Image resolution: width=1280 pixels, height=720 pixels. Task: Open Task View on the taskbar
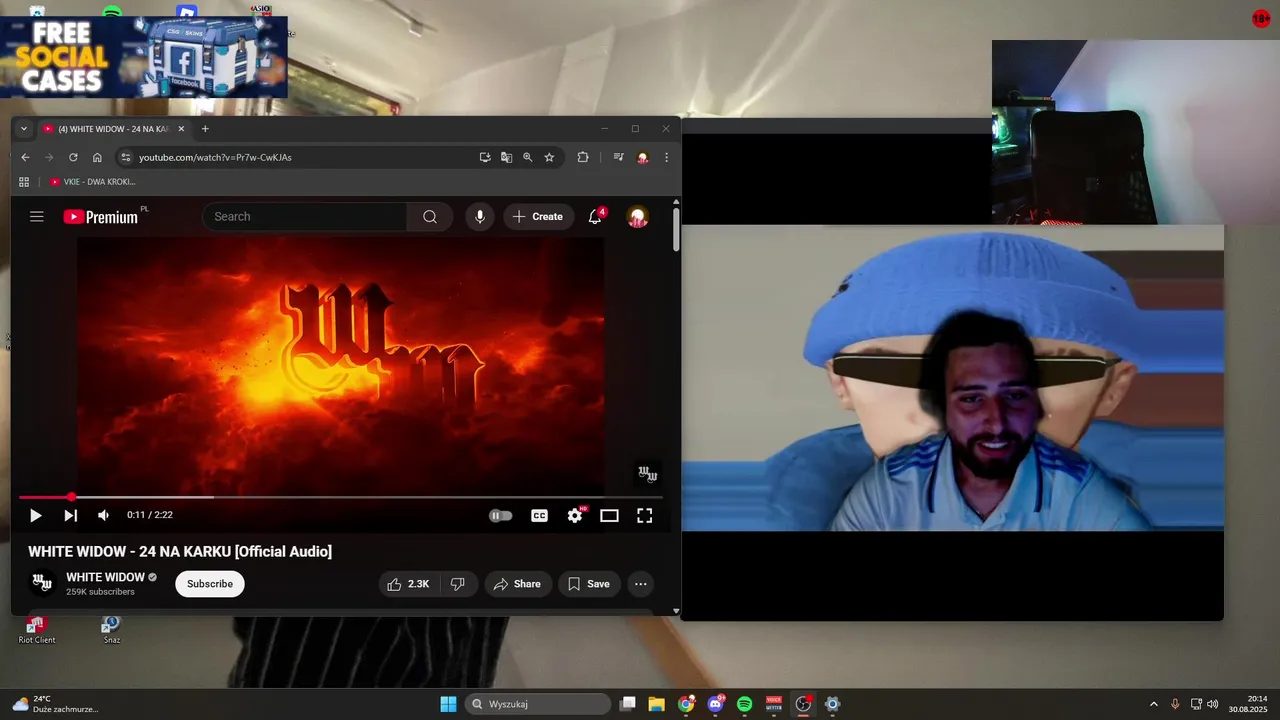click(x=628, y=704)
